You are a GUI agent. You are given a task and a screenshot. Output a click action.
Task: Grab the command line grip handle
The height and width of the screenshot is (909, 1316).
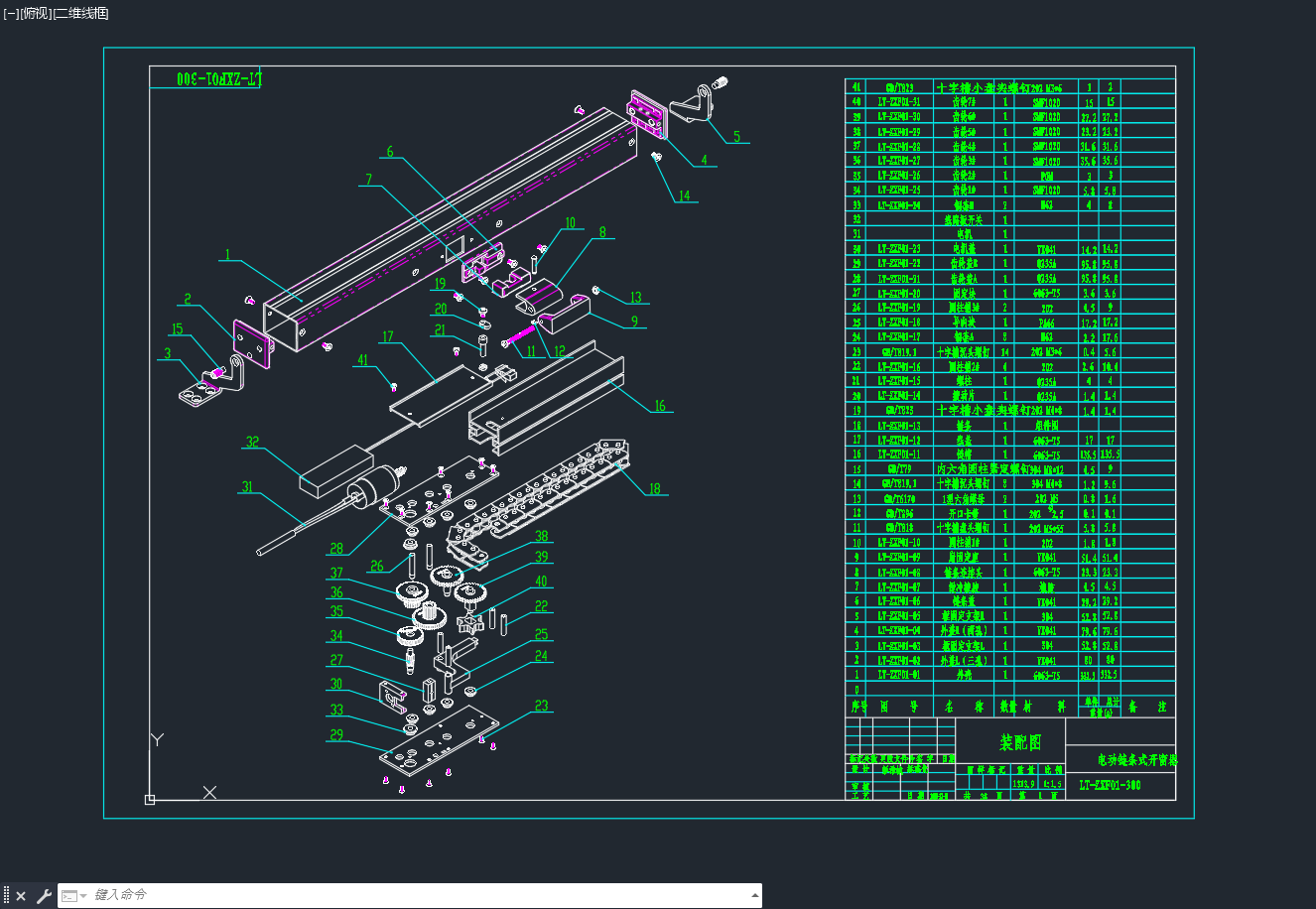(6, 896)
